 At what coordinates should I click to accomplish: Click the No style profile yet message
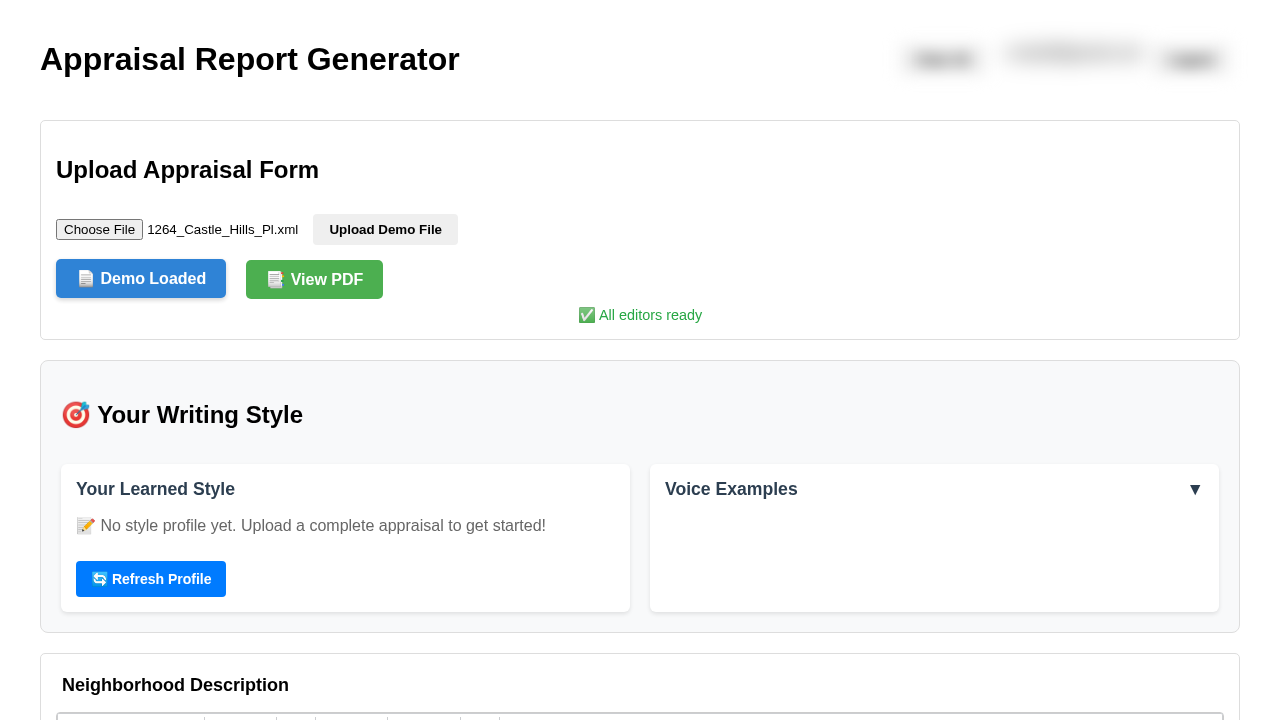[323, 526]
